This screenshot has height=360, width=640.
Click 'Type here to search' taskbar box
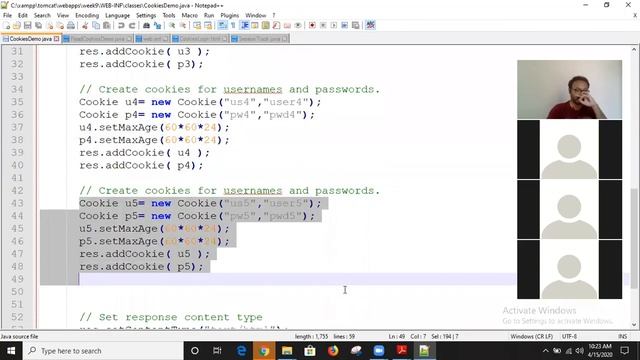103,351
